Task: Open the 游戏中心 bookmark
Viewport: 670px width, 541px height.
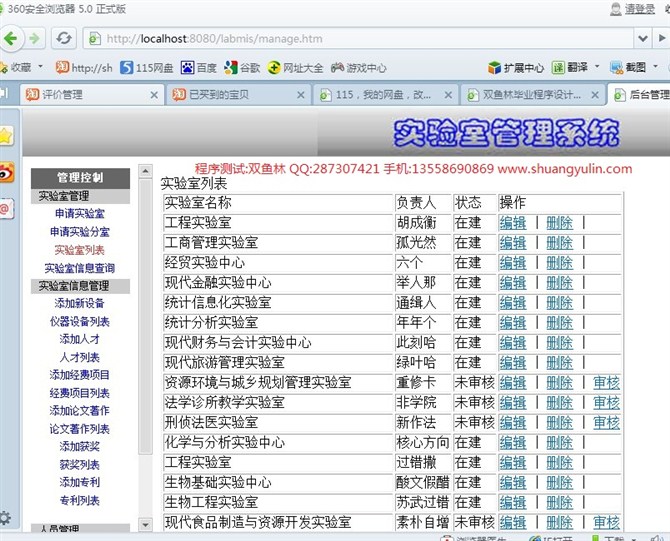Action: tap(359, 68)
